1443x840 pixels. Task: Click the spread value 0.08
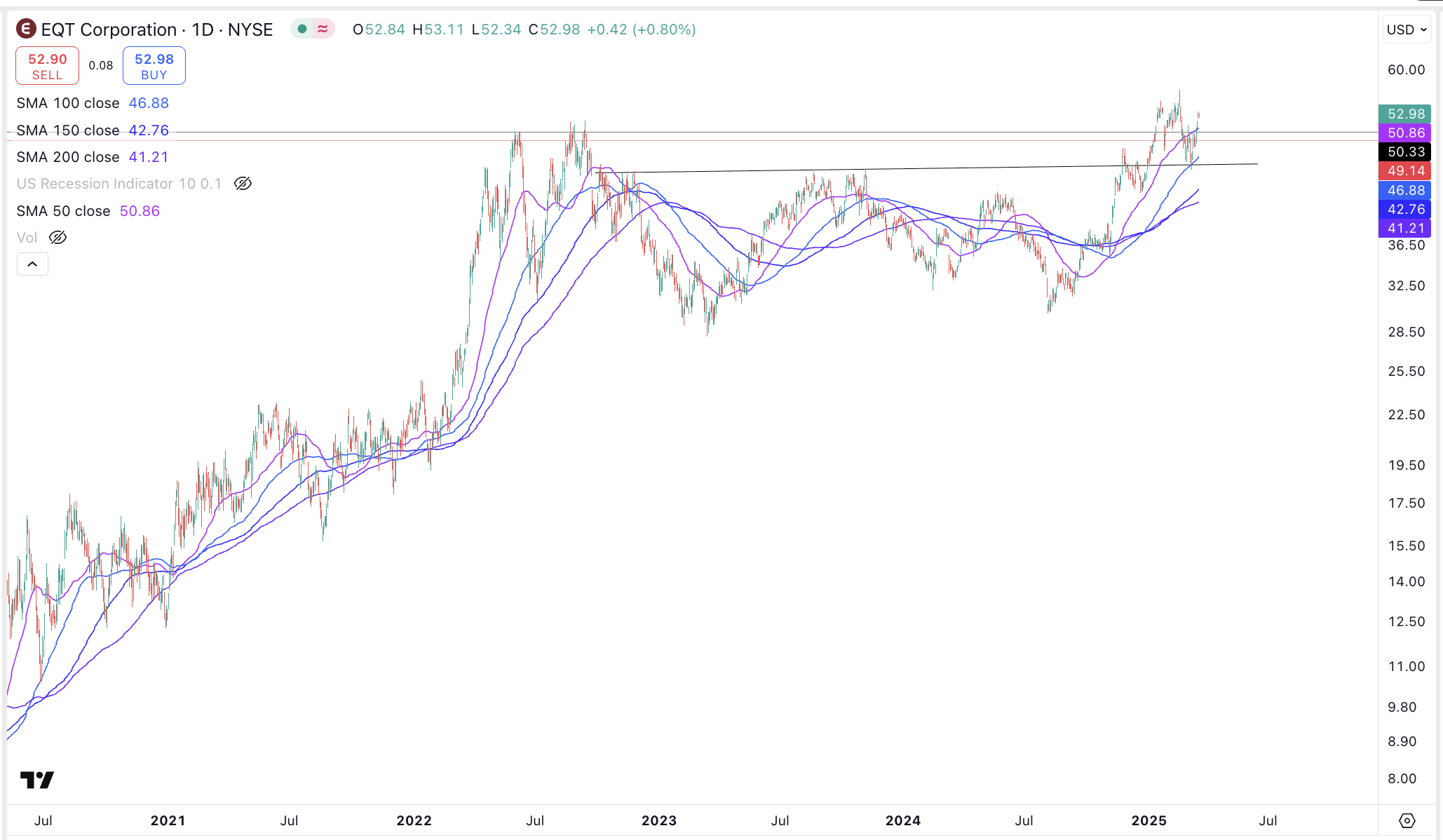(102, 65)
